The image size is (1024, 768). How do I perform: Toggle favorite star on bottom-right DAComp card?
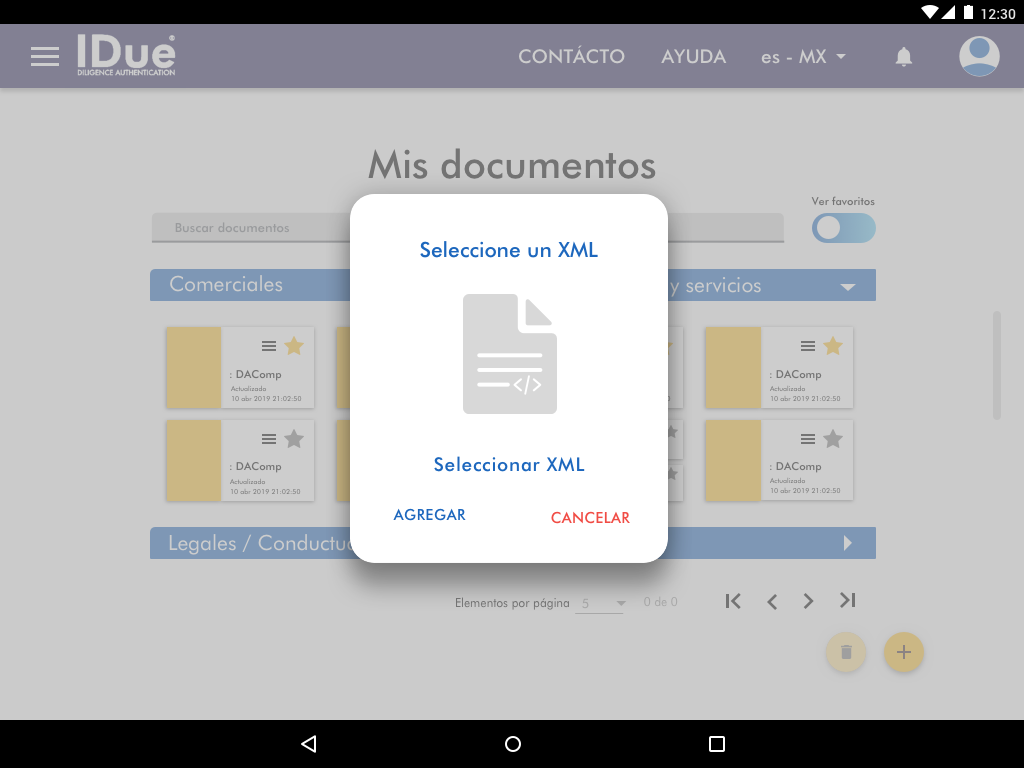[833, 439]
